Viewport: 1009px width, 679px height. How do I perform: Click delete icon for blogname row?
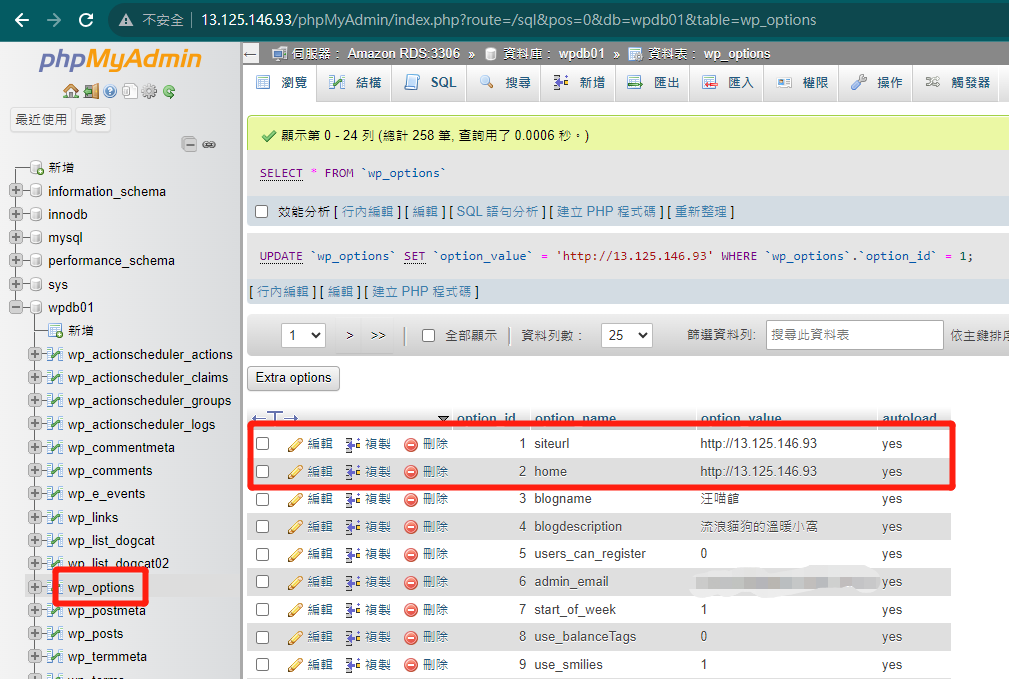coord(411,499)
